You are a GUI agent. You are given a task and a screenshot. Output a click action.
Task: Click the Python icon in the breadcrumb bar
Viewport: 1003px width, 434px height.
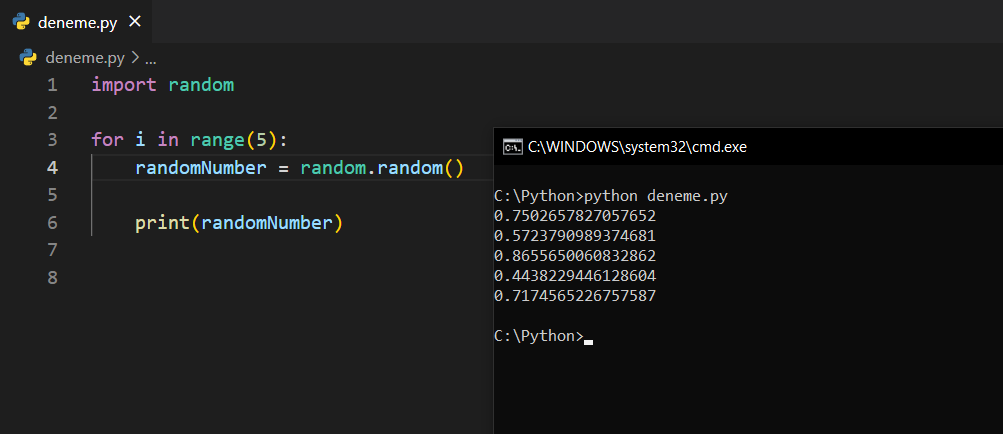coord(28,57)
